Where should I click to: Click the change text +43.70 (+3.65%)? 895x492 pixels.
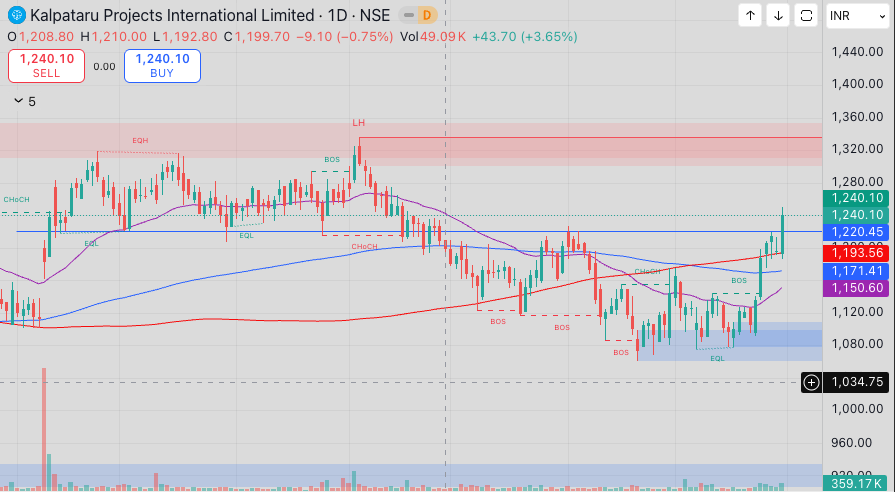point(525,37)
